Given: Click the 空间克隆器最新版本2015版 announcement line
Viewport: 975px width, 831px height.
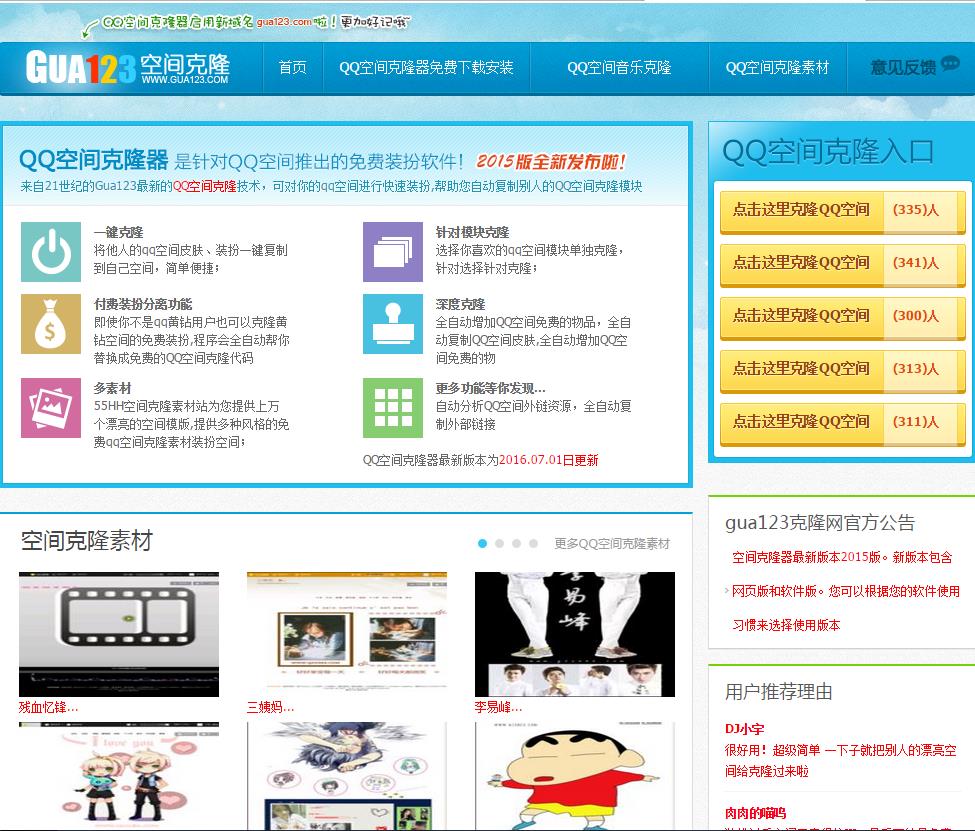Looking at the screenshot, I should (x=842, y=557).
